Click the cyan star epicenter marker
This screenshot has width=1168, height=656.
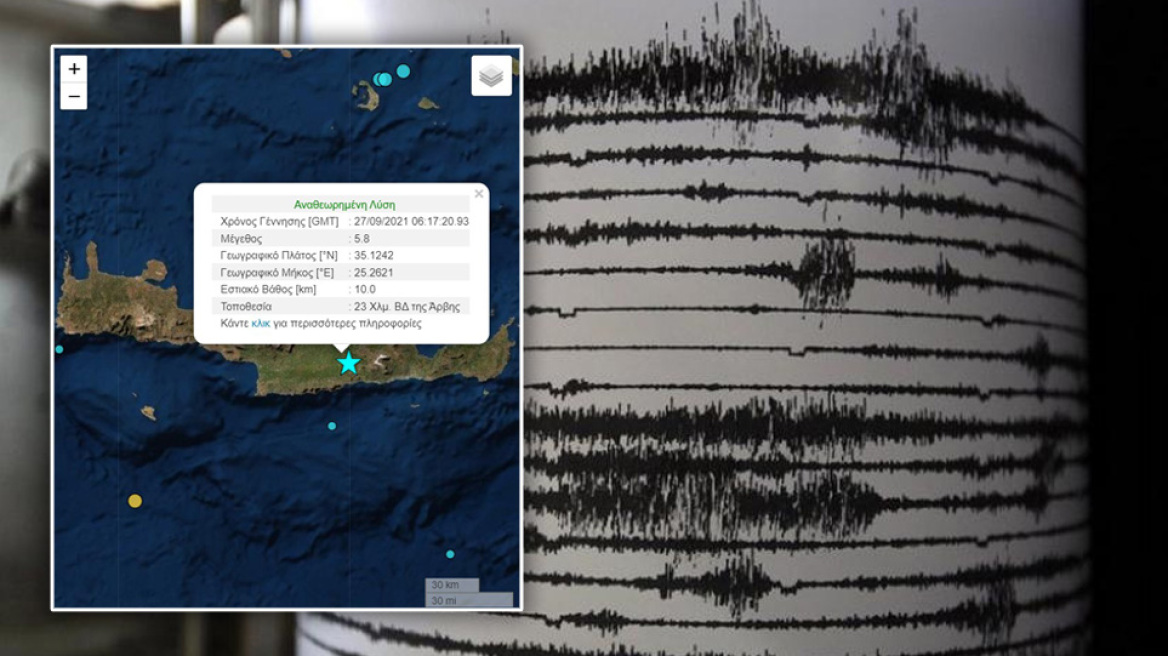coord(348,363)
